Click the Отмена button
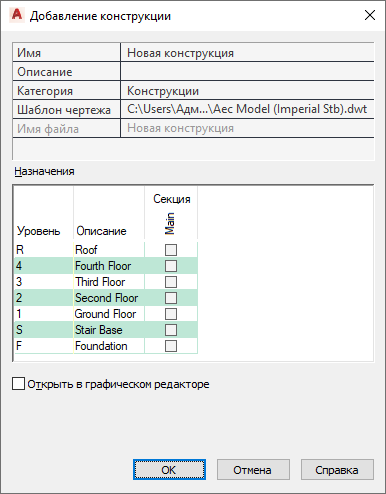The height and width of the screenshot is (494, 386). 253,470
